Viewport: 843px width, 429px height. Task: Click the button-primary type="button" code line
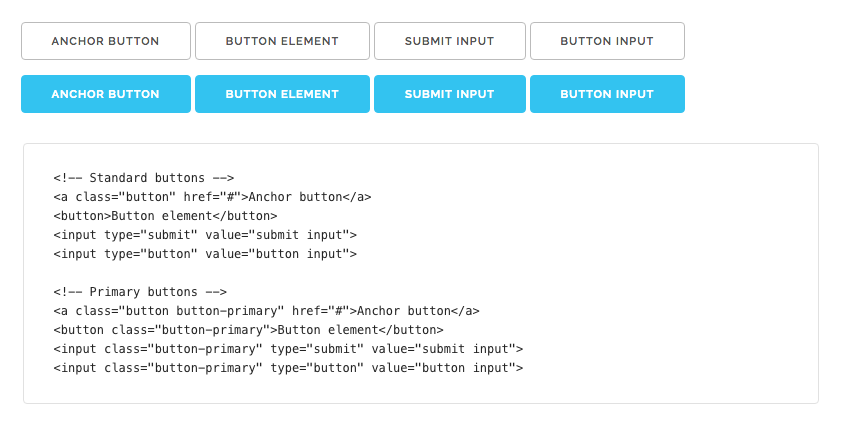pyautogui.click(x=288, y=368)
